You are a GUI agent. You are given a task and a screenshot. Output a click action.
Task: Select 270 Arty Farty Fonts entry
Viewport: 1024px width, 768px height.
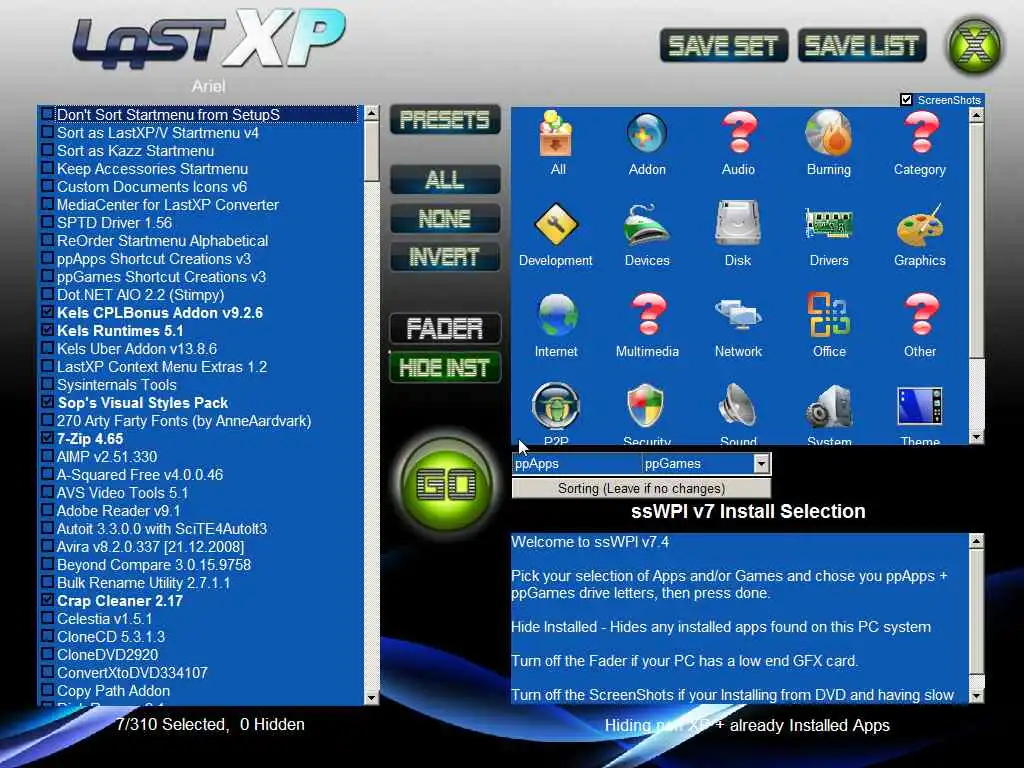[184, 420]
